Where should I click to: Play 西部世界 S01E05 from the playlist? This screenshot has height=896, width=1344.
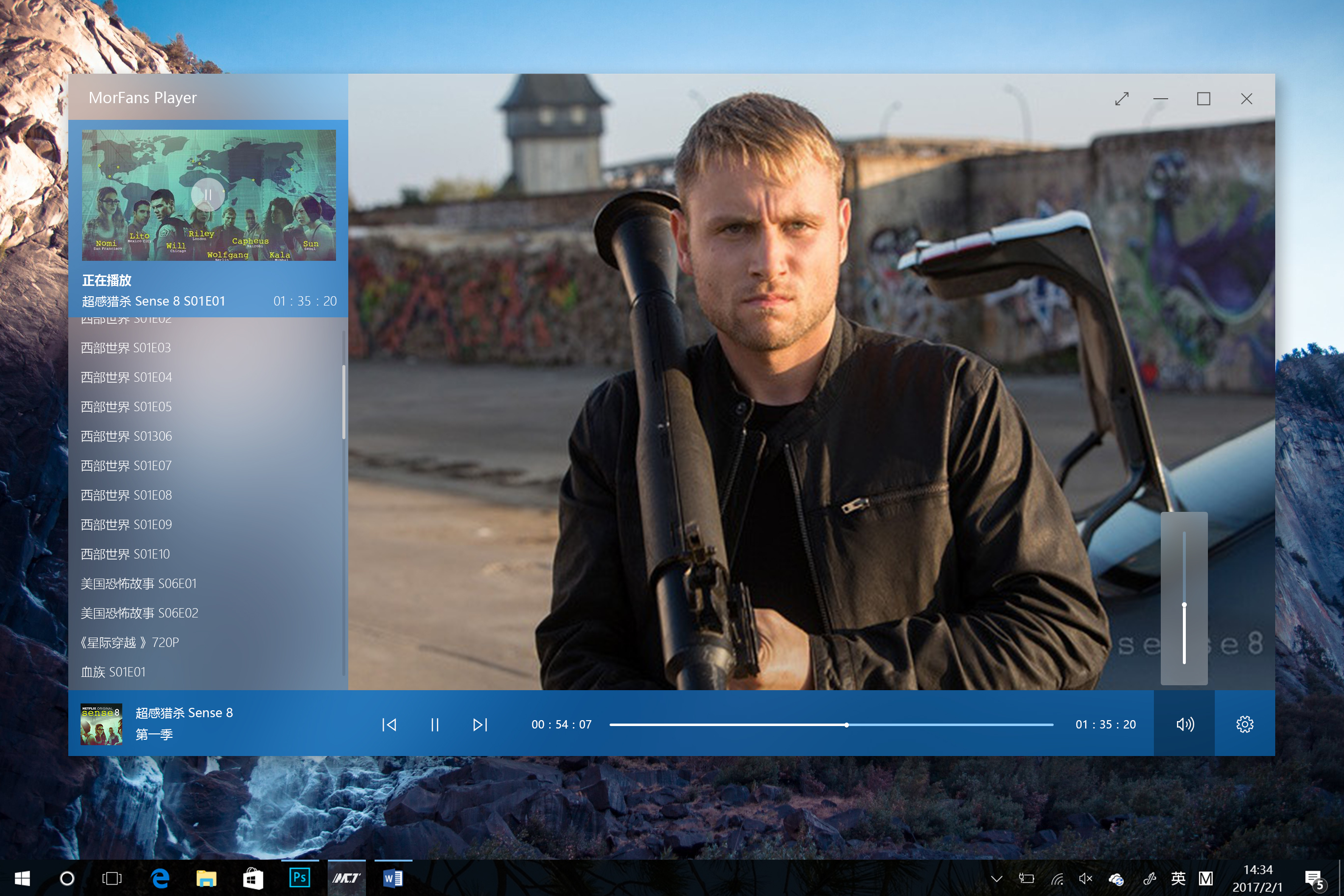pyautogui.click(x=126, y=406)
